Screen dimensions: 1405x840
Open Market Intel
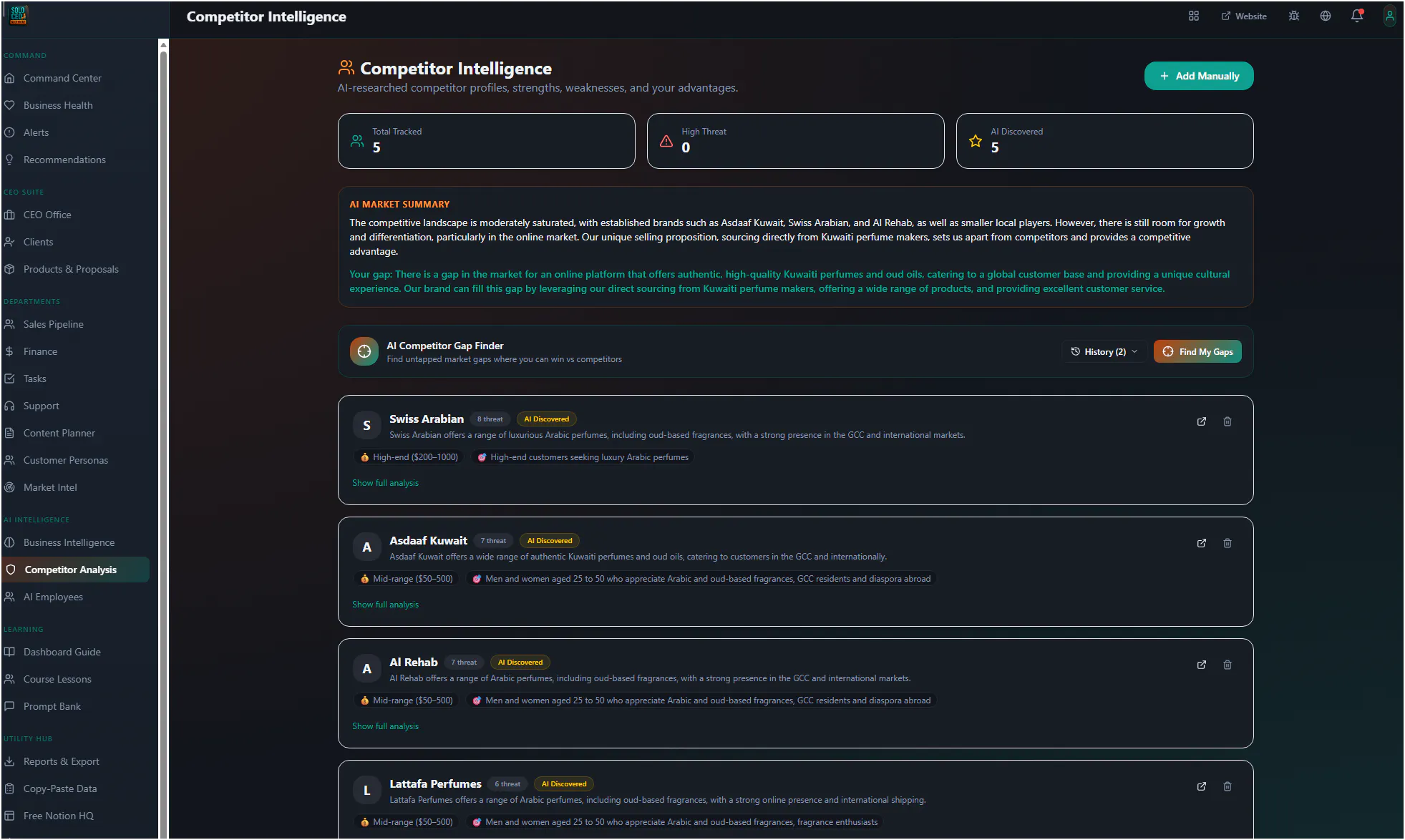pos(76,487)
